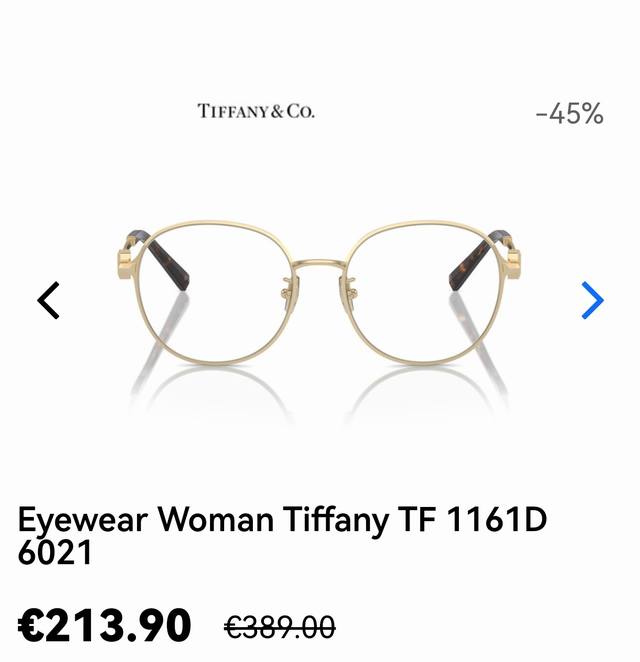Open the Eyewear Woman Tiffany product title
Viewport: 640px width, 662px height.
(x=282, y=536)
